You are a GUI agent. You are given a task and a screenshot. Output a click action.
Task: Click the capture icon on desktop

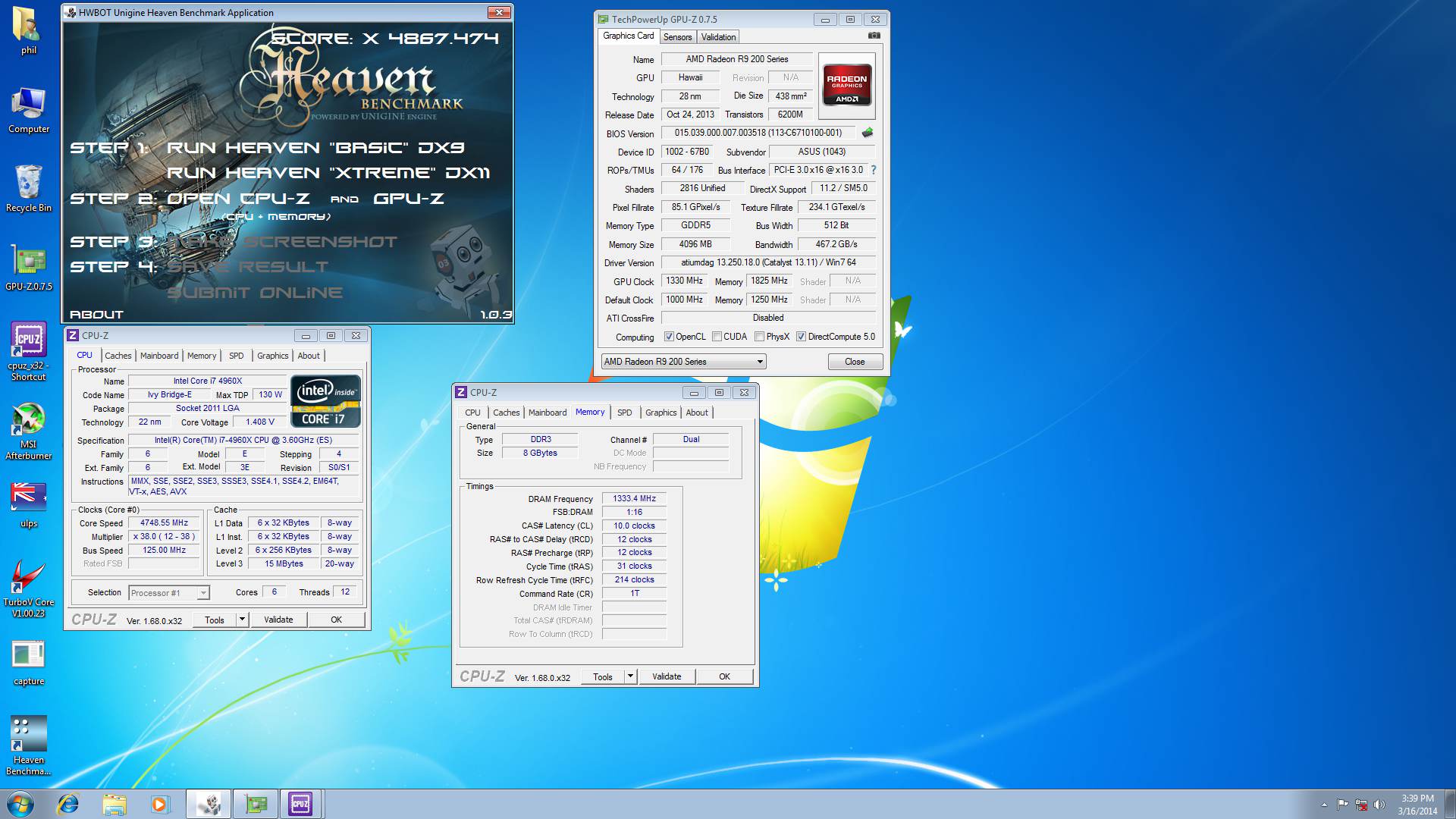[27, 655]
